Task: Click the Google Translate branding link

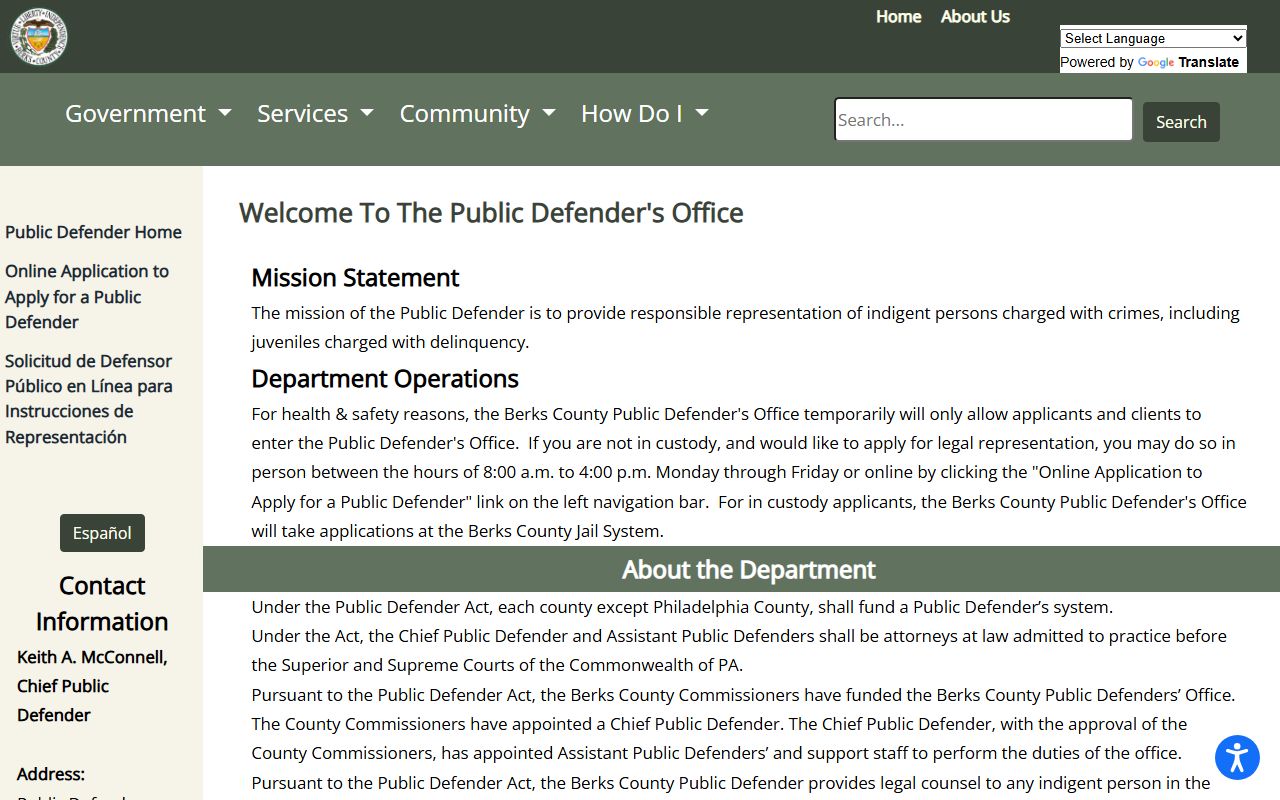Action: tap(1188, 62)
